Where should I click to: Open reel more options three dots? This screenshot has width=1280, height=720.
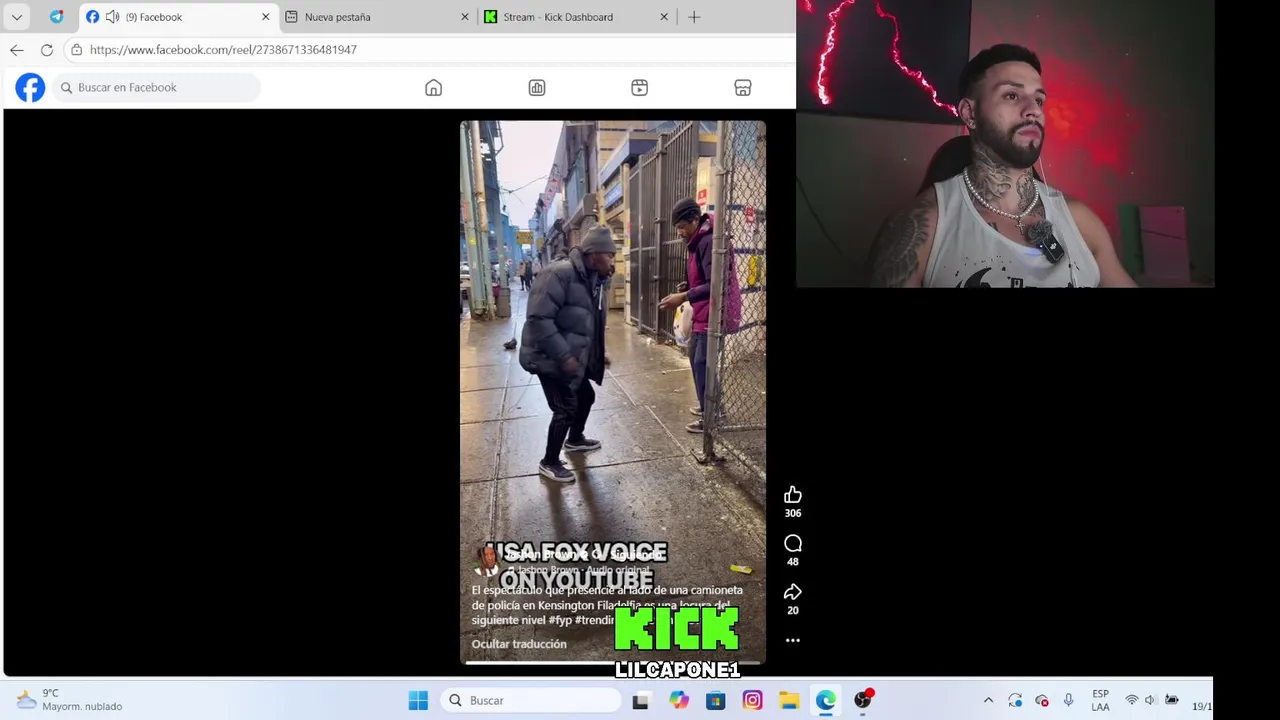[x=793, y=640]
